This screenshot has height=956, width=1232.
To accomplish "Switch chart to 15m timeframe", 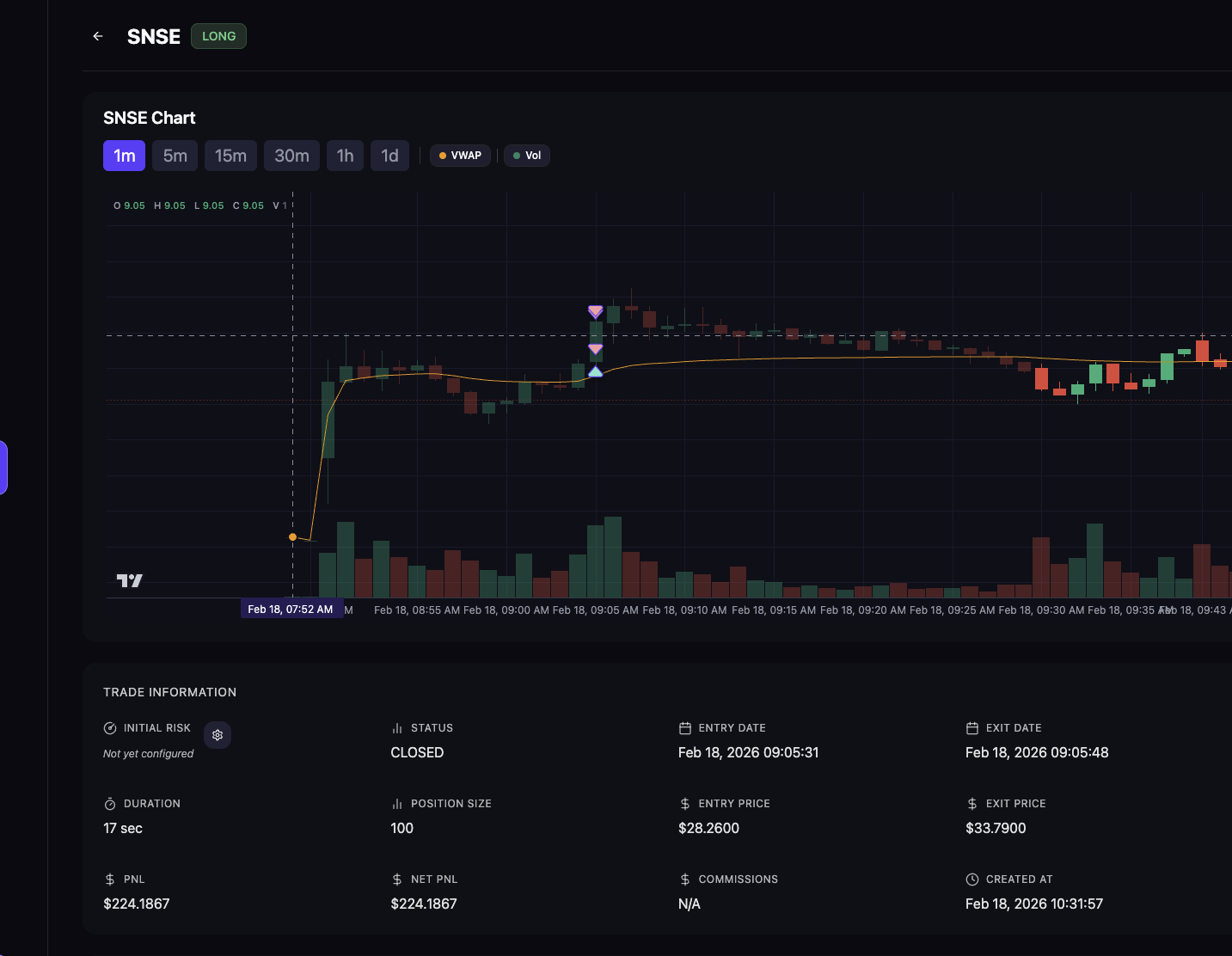I will tap(230, 156).
